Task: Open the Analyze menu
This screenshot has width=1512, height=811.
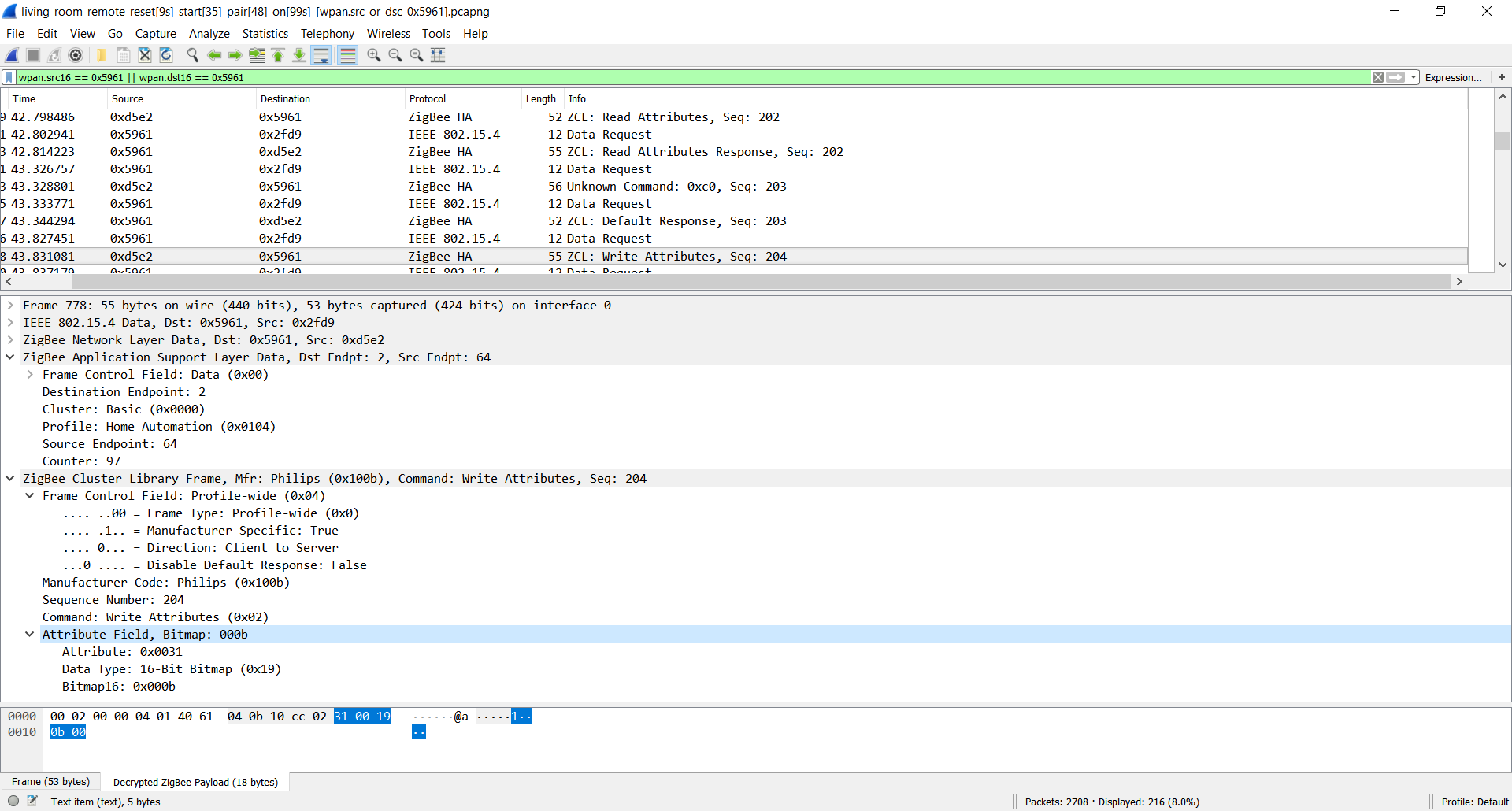Action: tap(209, 34)
